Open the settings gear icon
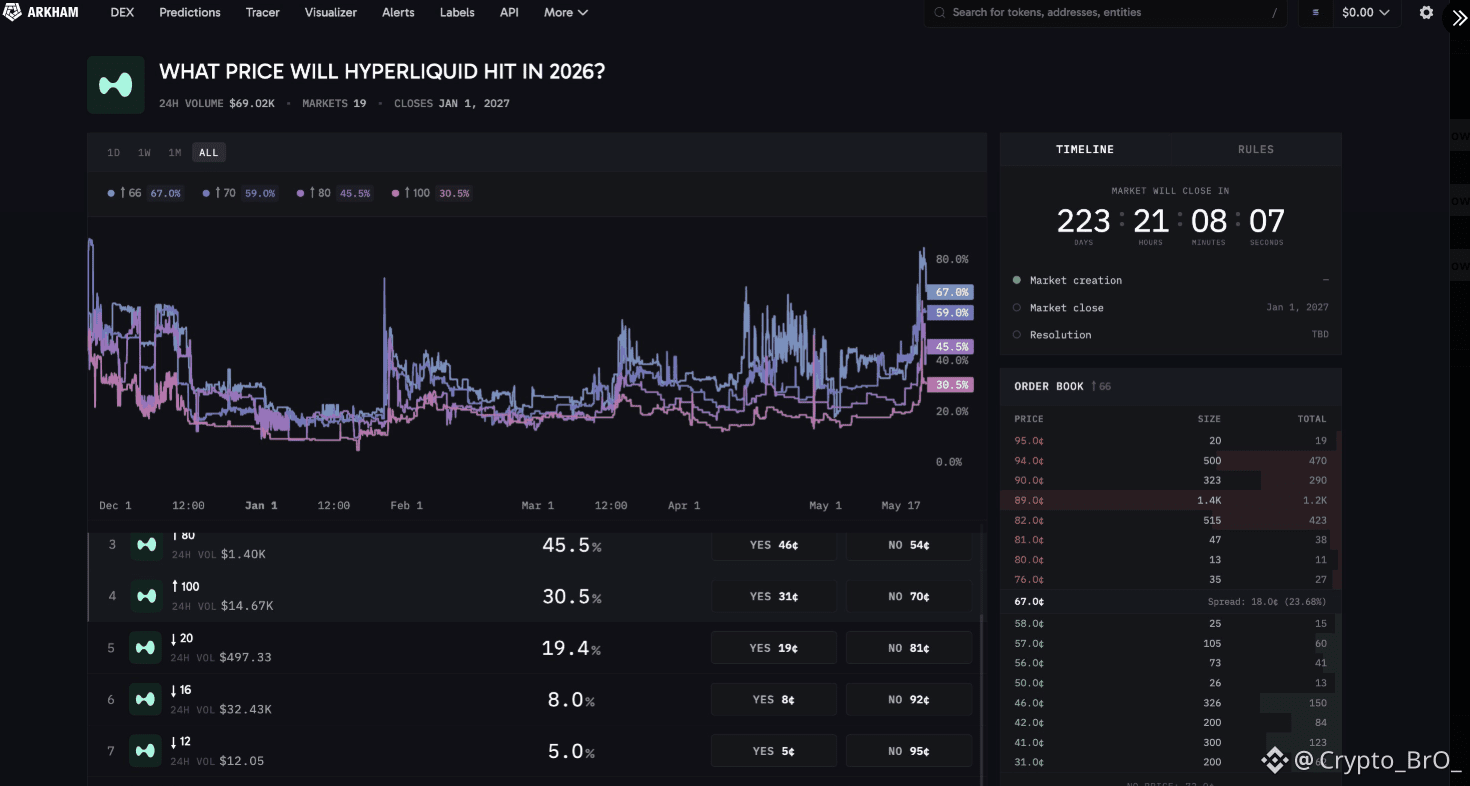This screenshot has height=786, width=1470. [x=1426, y=13]
